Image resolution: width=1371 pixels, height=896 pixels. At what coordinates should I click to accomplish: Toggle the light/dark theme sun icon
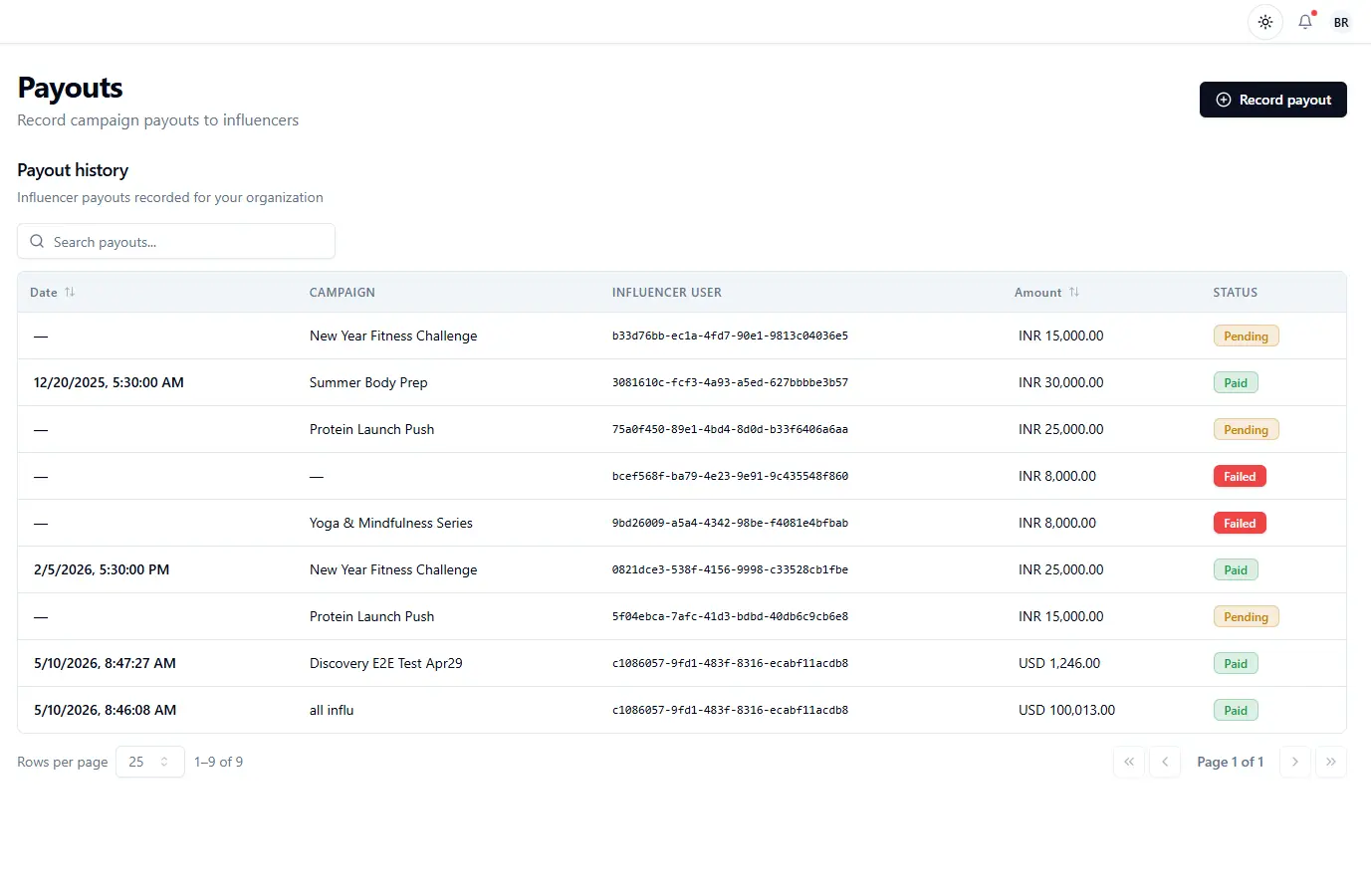click(x=1264, y=22)
